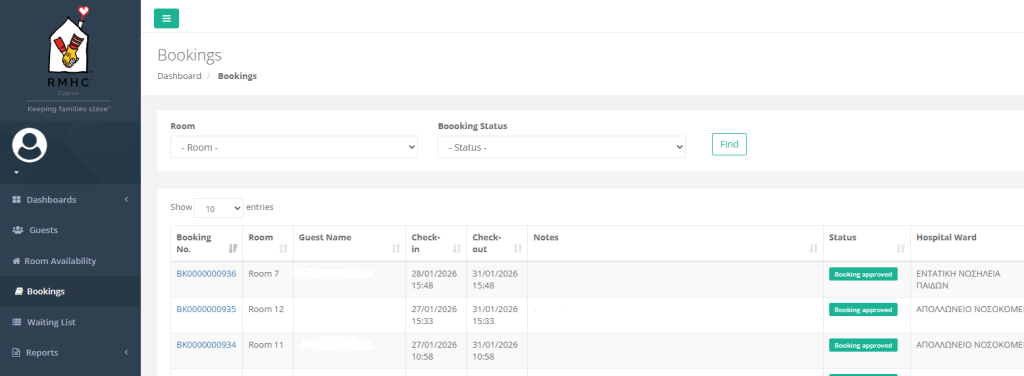The height and width of the screenshot is (376, 1024).
Task: Expand Reports in the sidebar
Action: (x=70, y=352)
